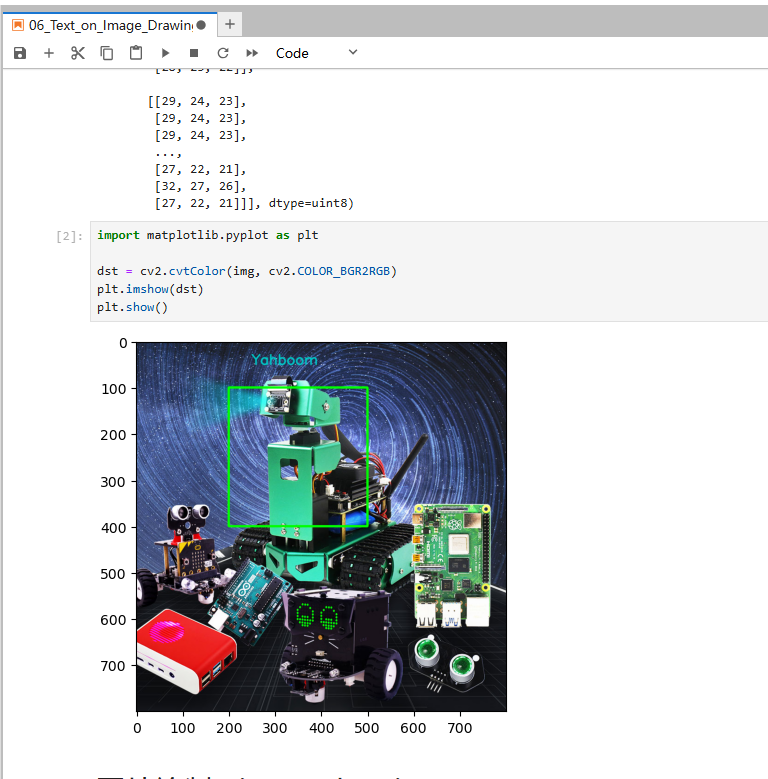Click the x-axis tick label 500

tap(367, 728)
